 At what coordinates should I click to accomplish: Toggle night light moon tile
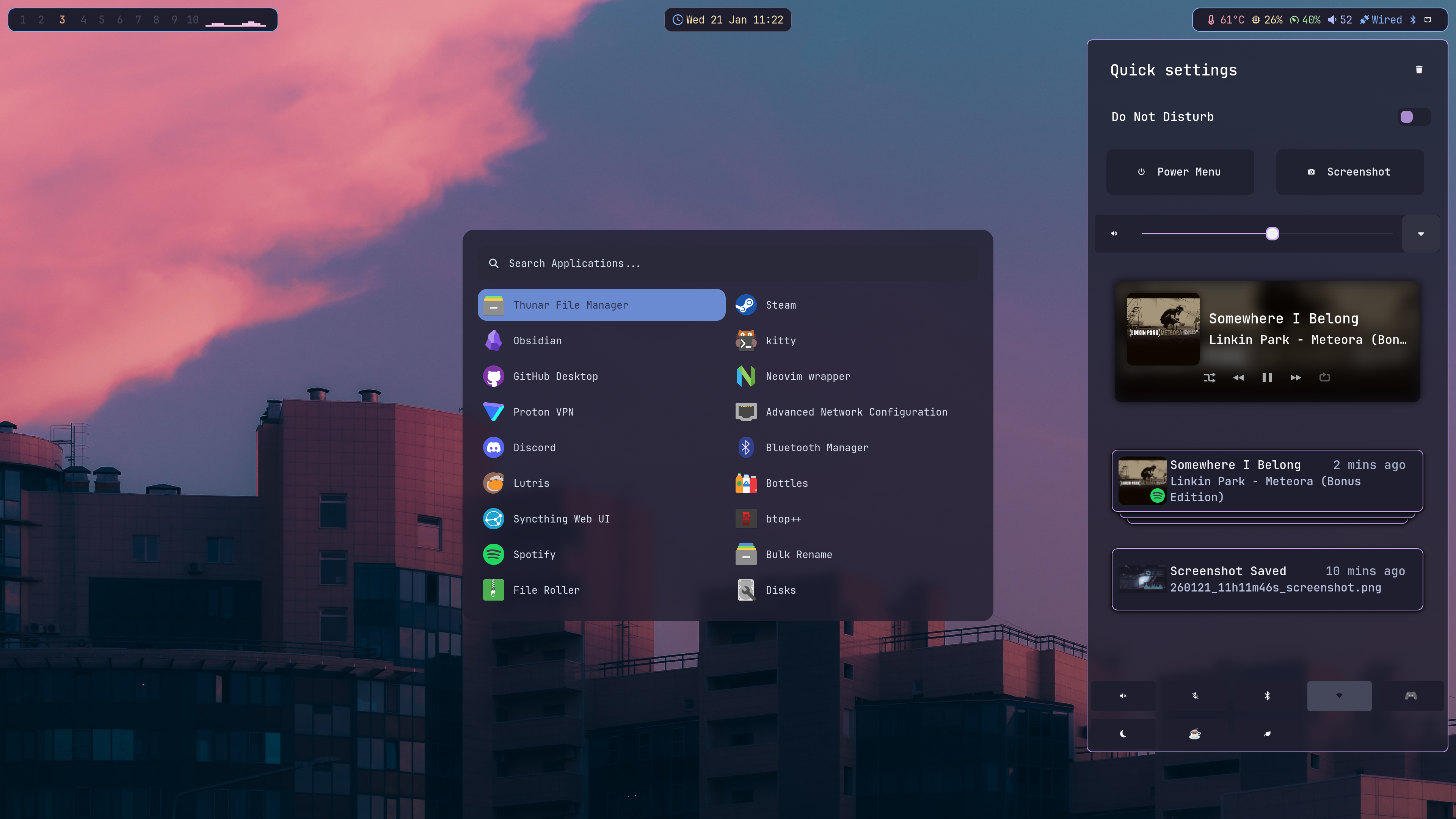pos(1123,734)
